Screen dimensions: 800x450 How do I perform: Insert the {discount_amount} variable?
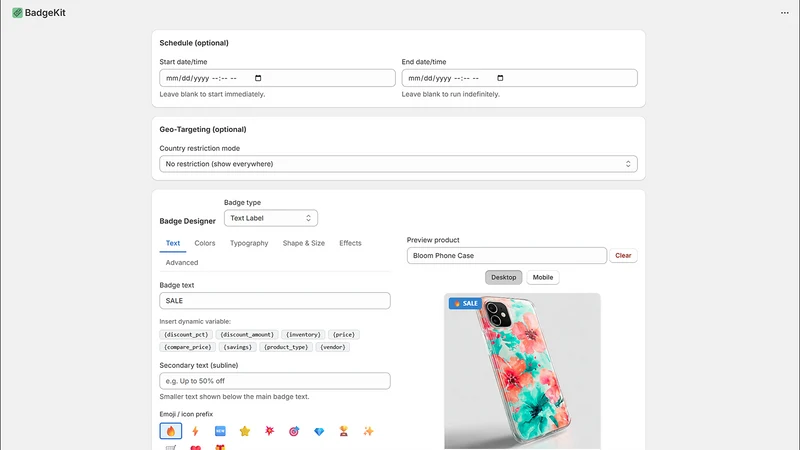pyautogui.click(x=247, y=335)
